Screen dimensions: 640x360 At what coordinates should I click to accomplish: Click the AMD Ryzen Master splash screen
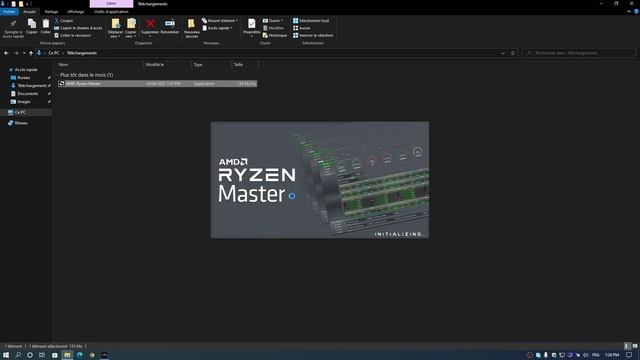coord(320,180)
